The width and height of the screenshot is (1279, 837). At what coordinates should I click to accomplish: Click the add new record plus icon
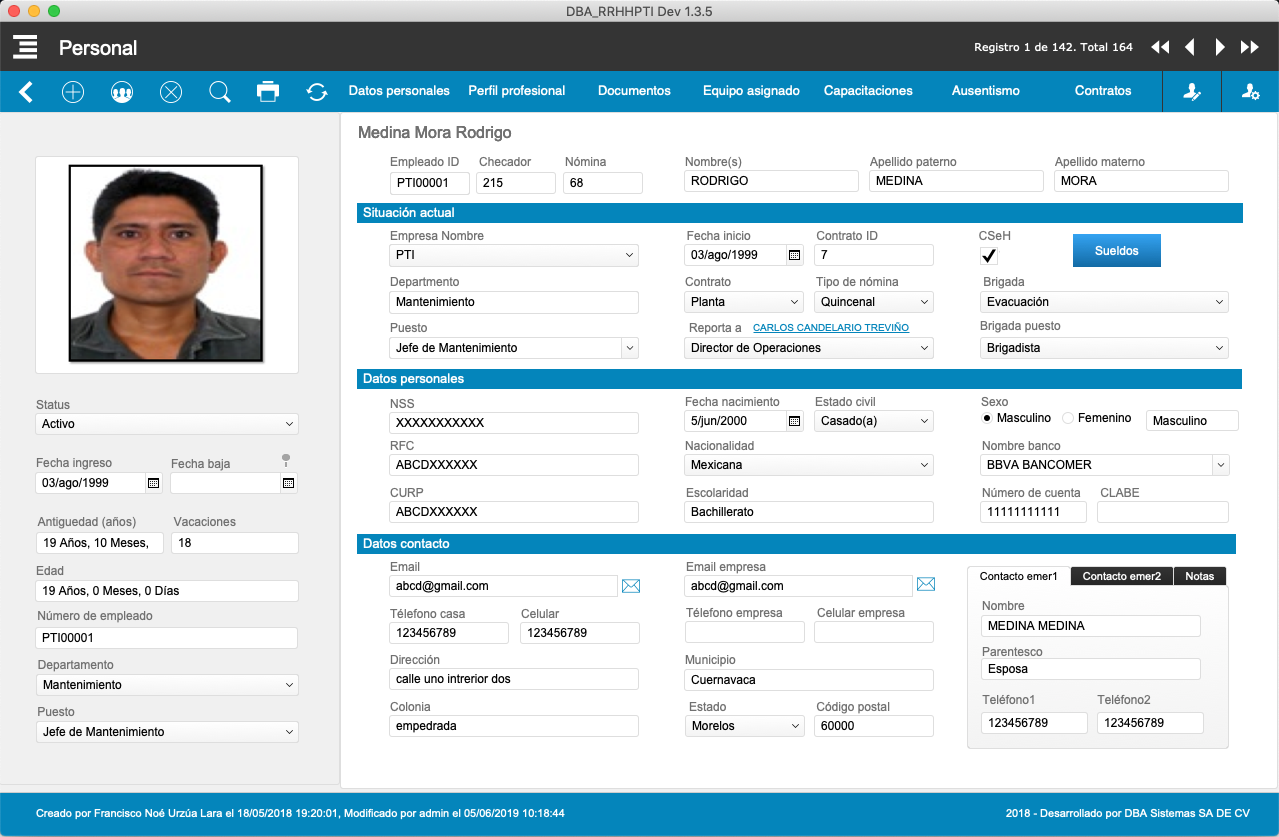[73, 92]
